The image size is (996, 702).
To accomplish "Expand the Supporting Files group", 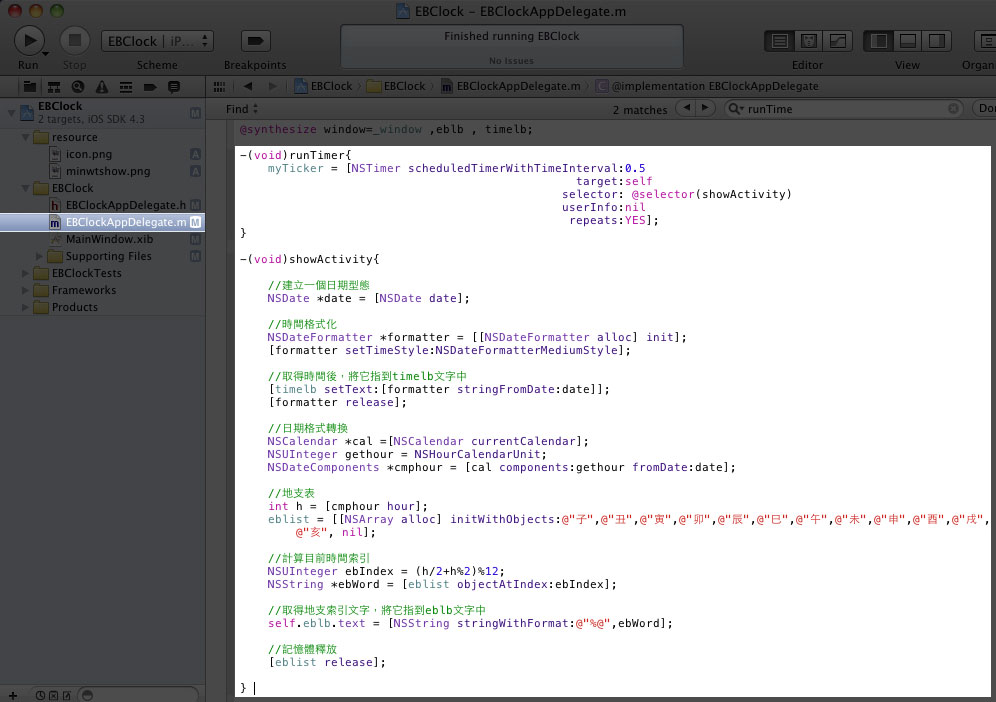I will [39, 256].
